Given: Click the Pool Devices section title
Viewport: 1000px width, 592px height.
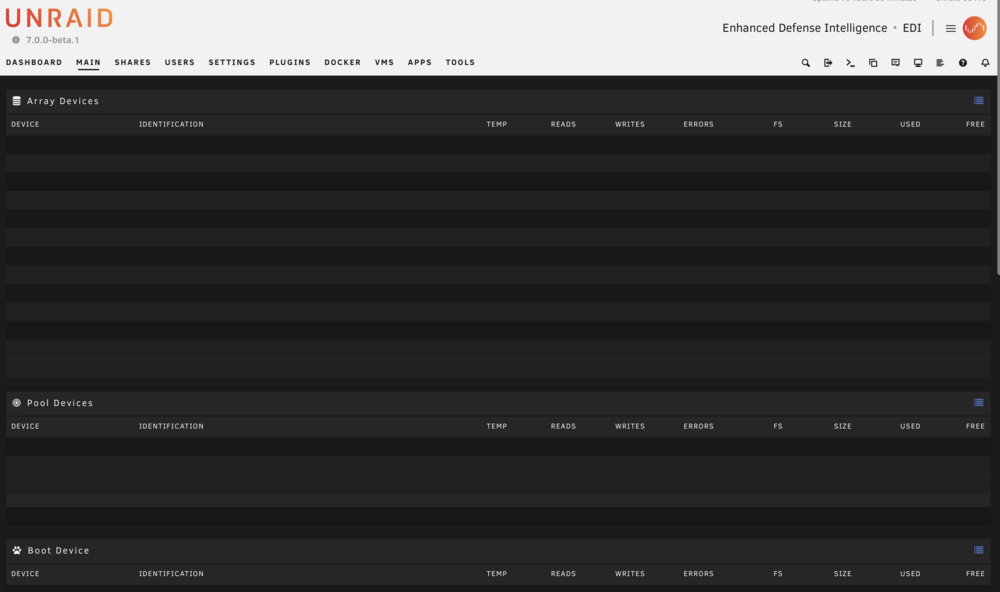Looking at the screenshot, I should tap(60, 403).
